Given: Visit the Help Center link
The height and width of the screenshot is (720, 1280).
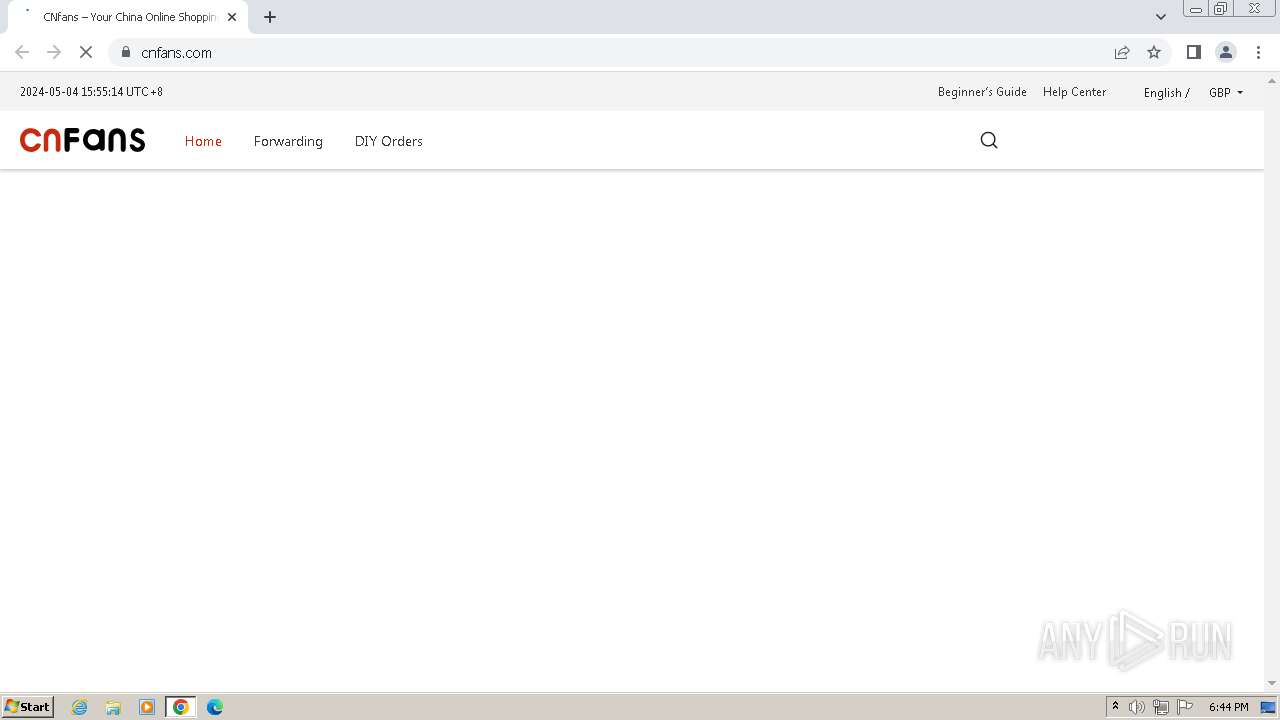Looking at the screenshot, I should pos(1075,92).
